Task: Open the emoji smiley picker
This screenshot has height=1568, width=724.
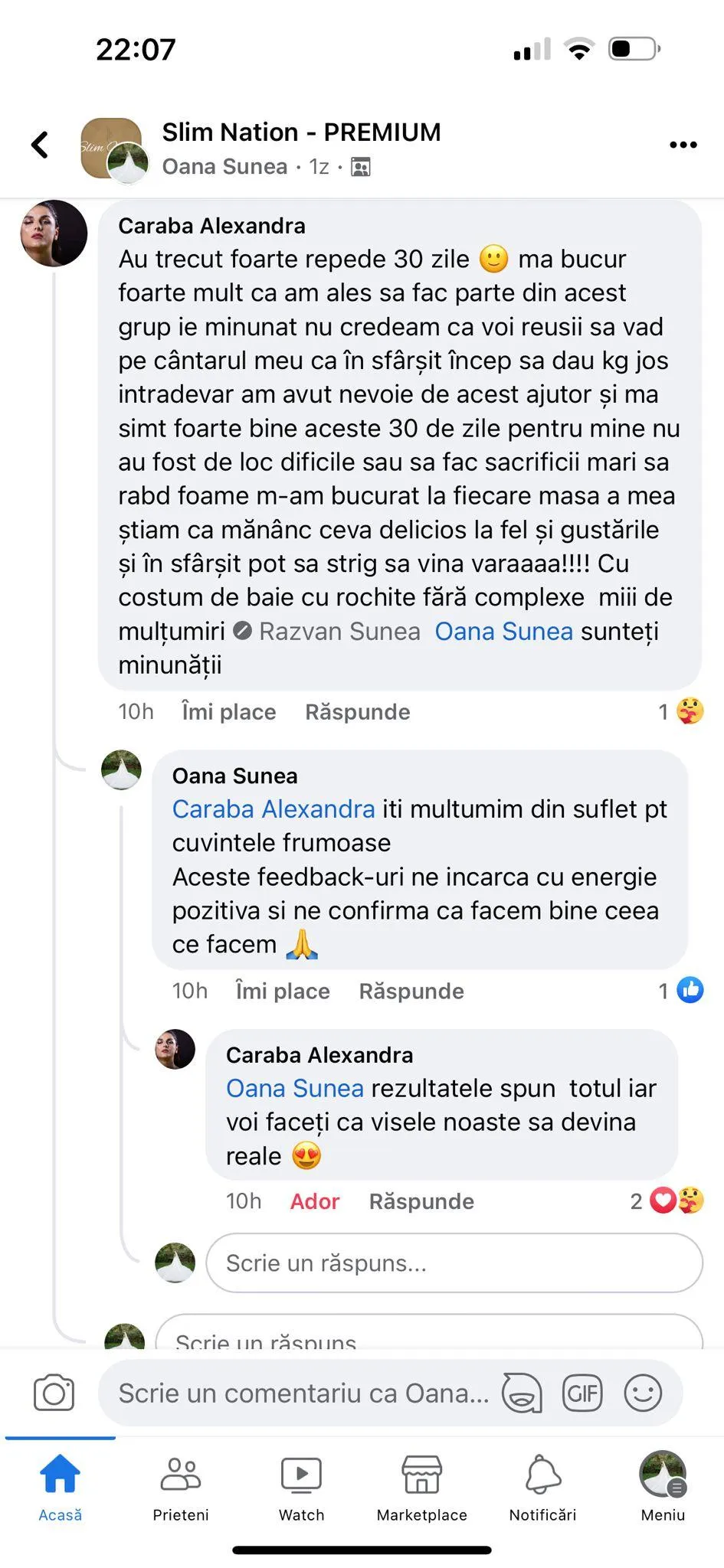Action: [x=643, y=1393]
